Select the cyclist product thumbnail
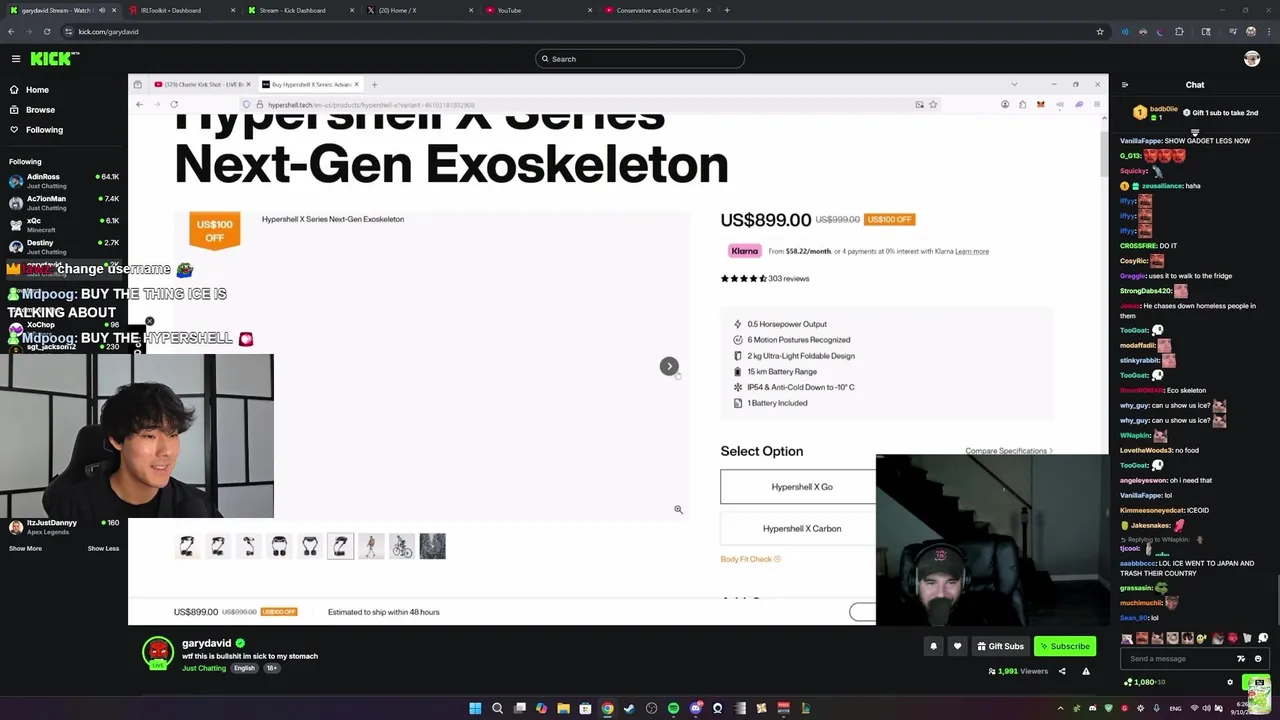Screen dimensions: 1280x720 click(x=402, y=546)
